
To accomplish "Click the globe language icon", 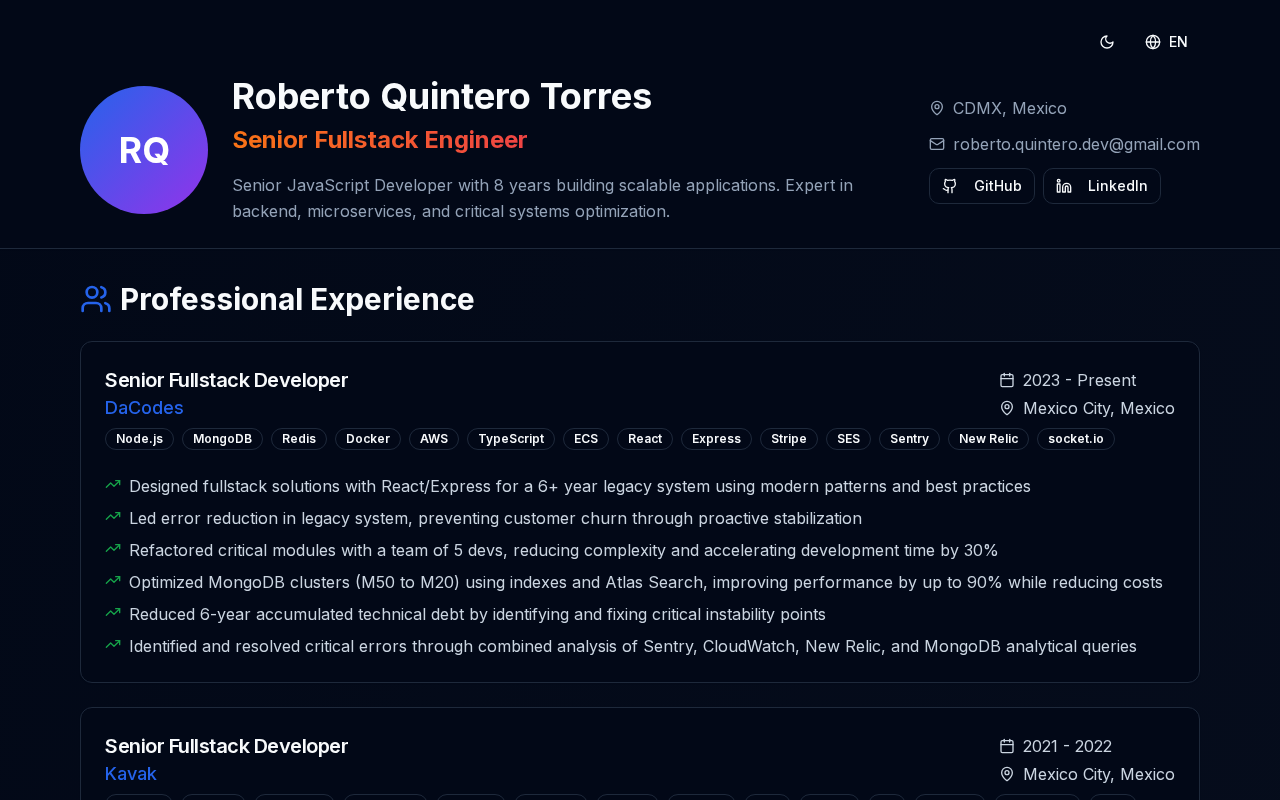I will pos(1153,42).
